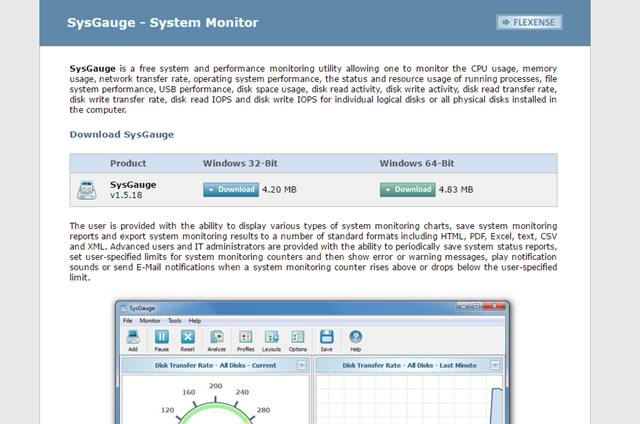
Task: Click the SysGauge - System Monitor title
Action: click(162, 23)
